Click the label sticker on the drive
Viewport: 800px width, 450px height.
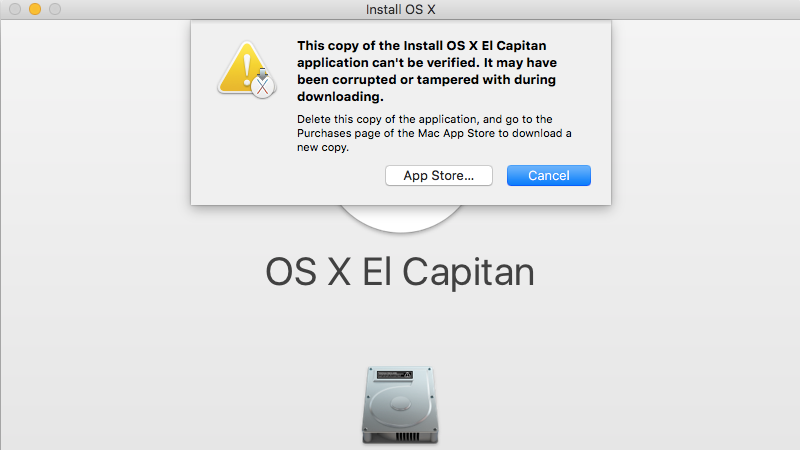394,375
